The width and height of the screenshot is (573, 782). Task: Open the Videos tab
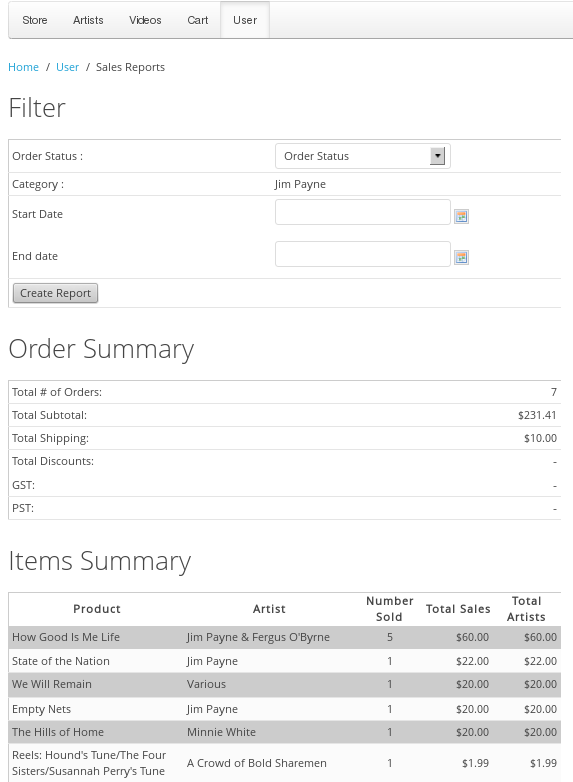(145, 20)
